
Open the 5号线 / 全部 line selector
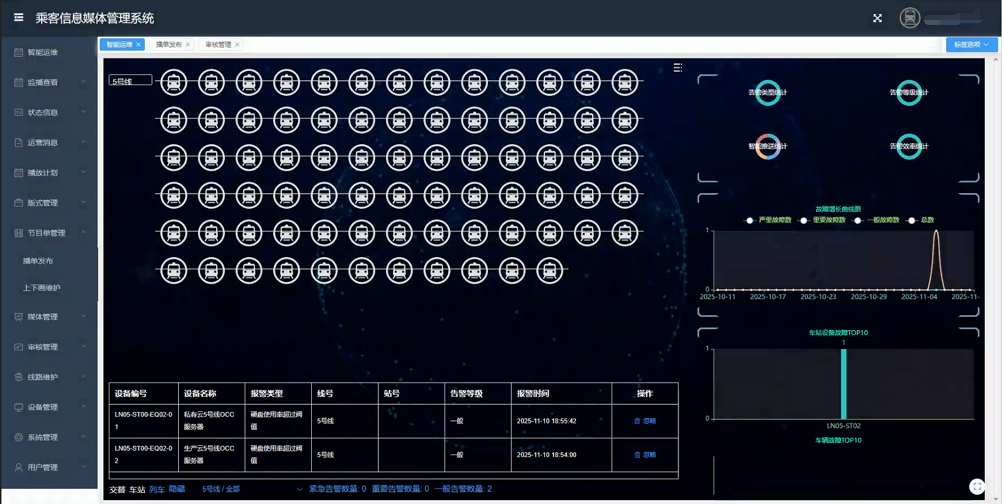click(x=250, y=489)
